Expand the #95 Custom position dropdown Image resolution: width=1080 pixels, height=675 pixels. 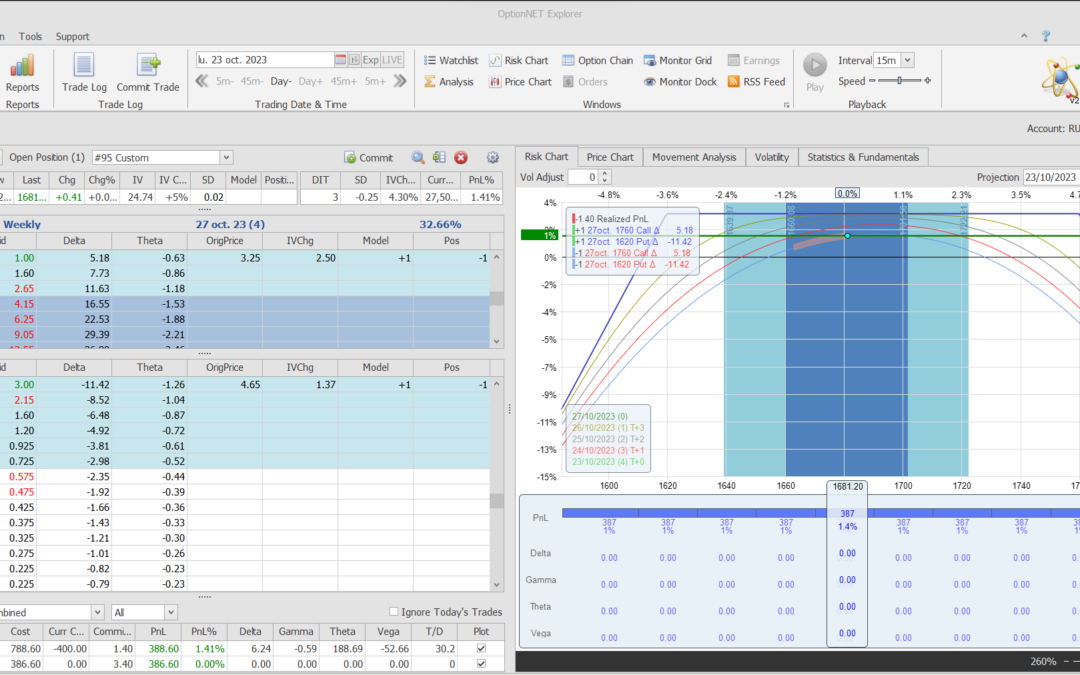[226, 157]
